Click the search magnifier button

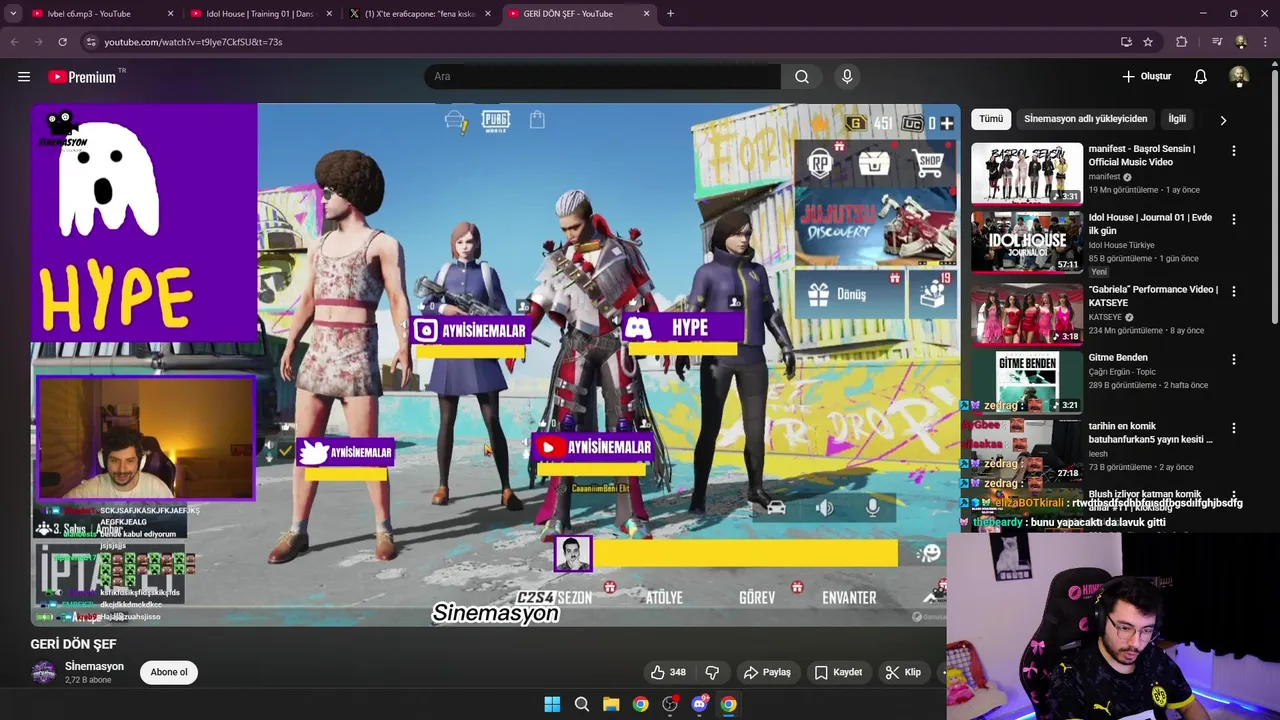(x=802, y=76)
